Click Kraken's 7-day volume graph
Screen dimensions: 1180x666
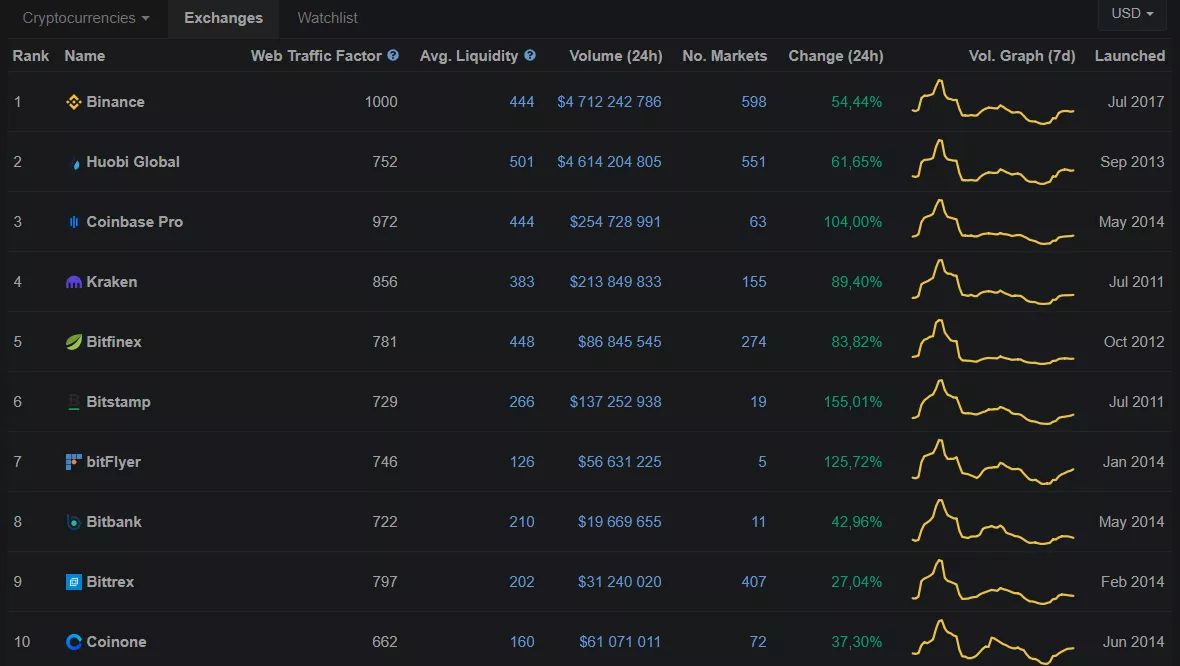[990, 281]
